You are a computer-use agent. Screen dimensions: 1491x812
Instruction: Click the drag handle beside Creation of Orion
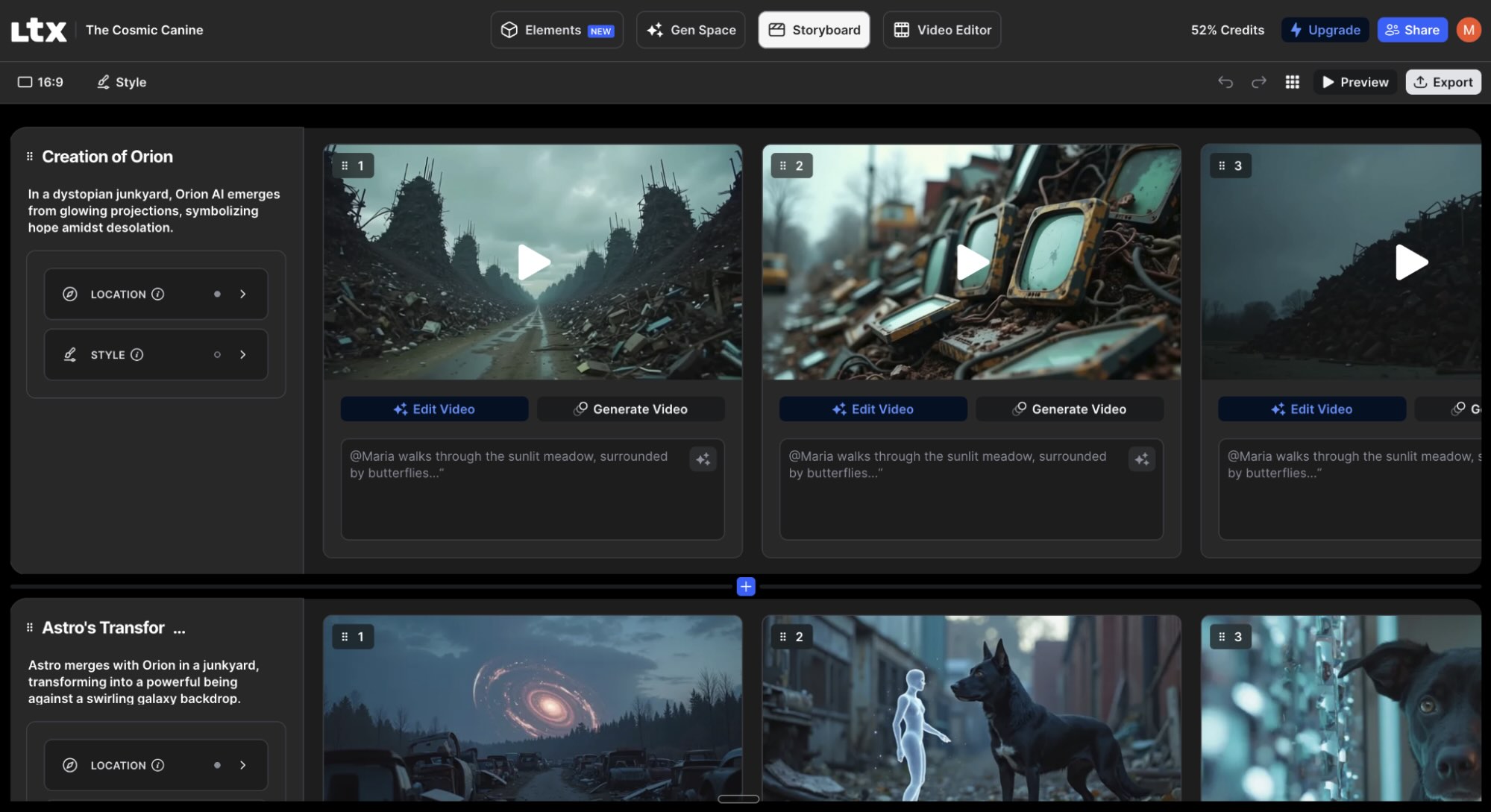coord(29,156)
